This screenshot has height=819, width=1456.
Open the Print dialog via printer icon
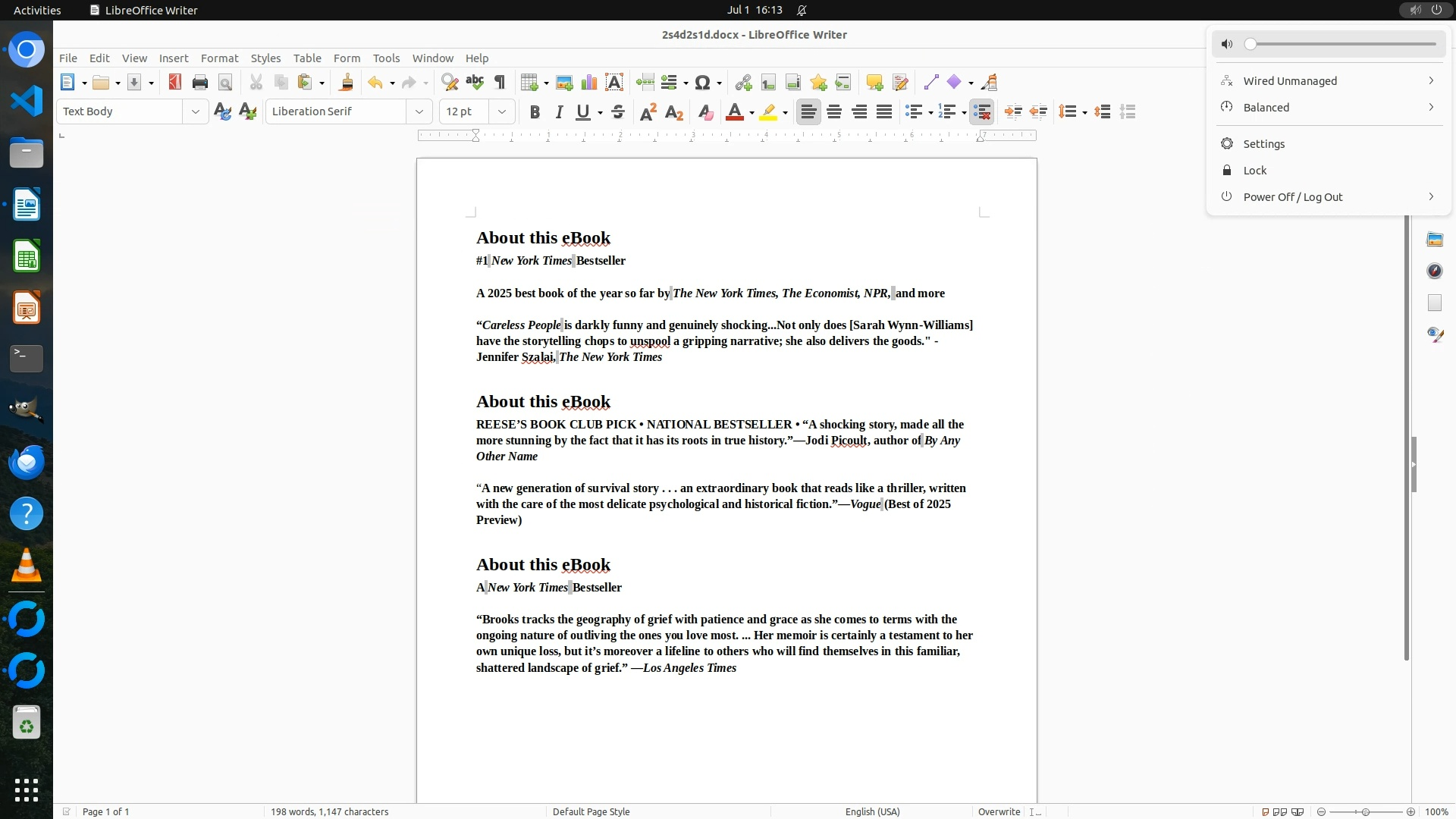(200, 83)
